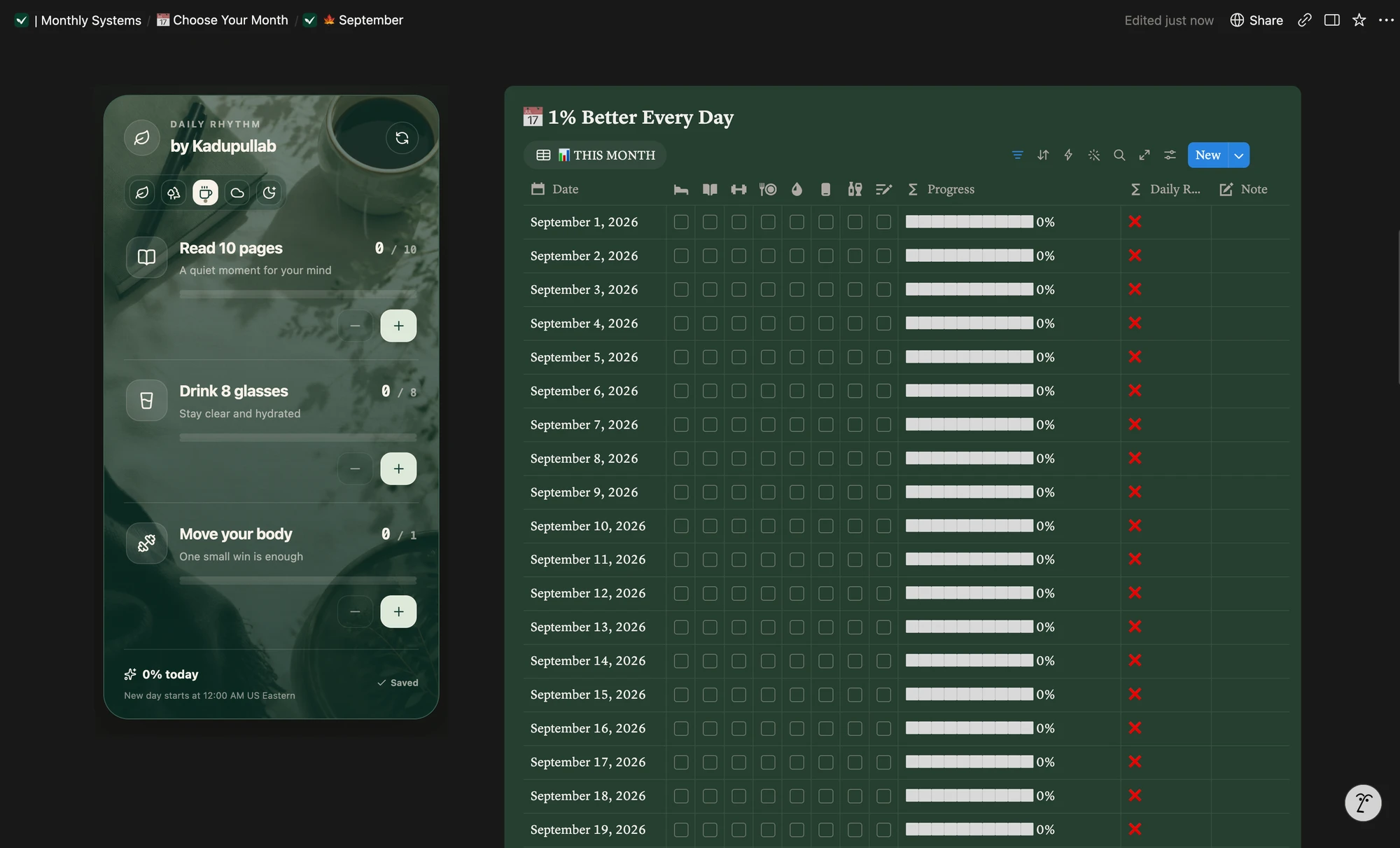Check reading checkbox for September 3, 2026
1400x848 pixels.
tap(710, 289)
